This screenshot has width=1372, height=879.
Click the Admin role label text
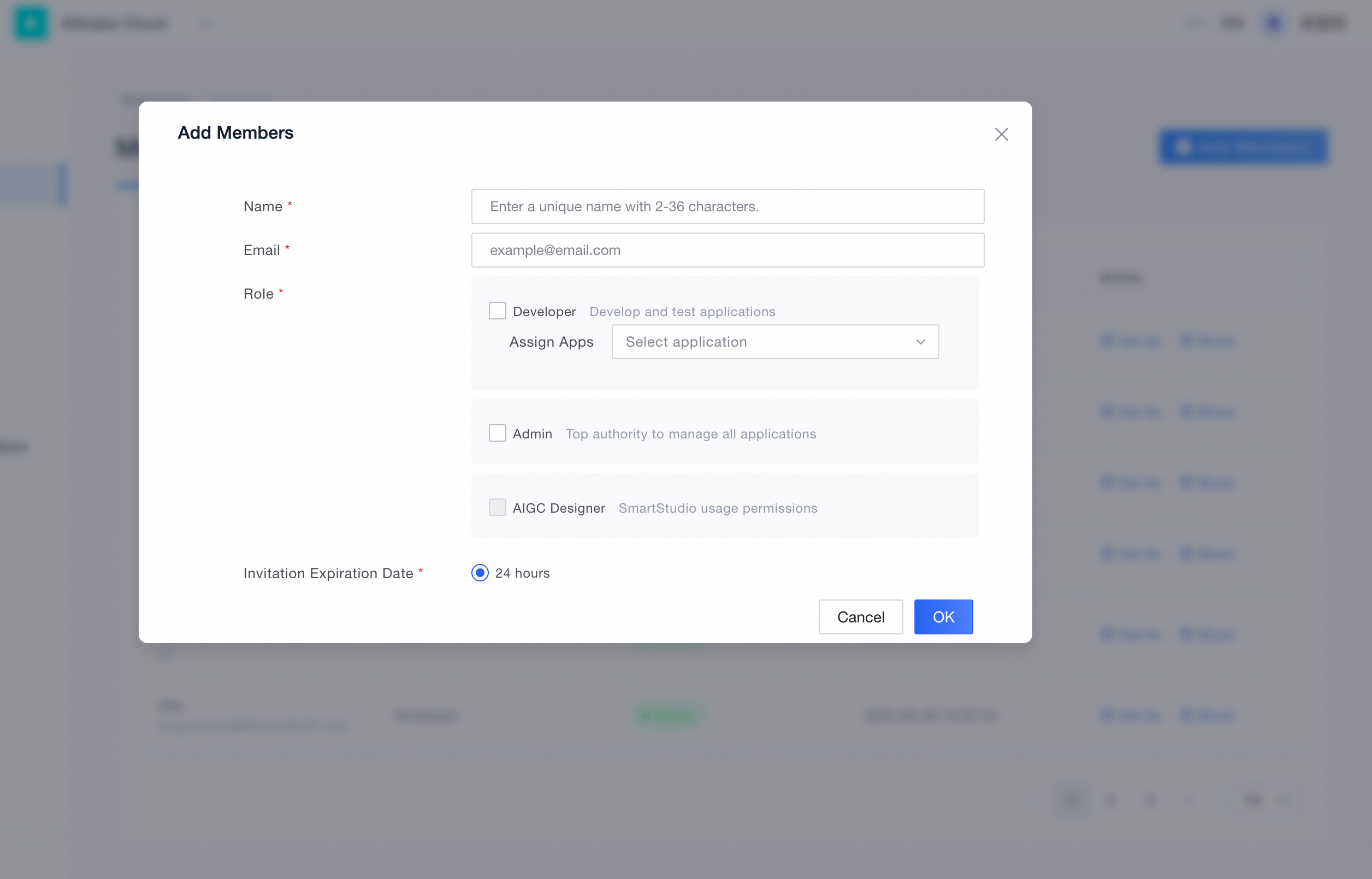[x=531, y=434]
